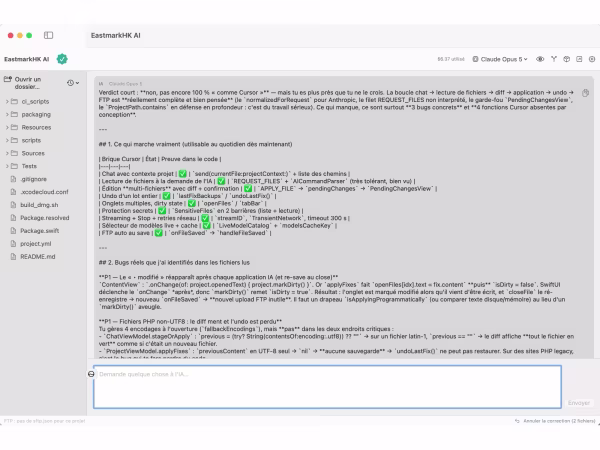Viewport: 600px width, 450px height.
Task: Click the Package.swift document icon
Action: pyautogui.click(x=13, y=231)
